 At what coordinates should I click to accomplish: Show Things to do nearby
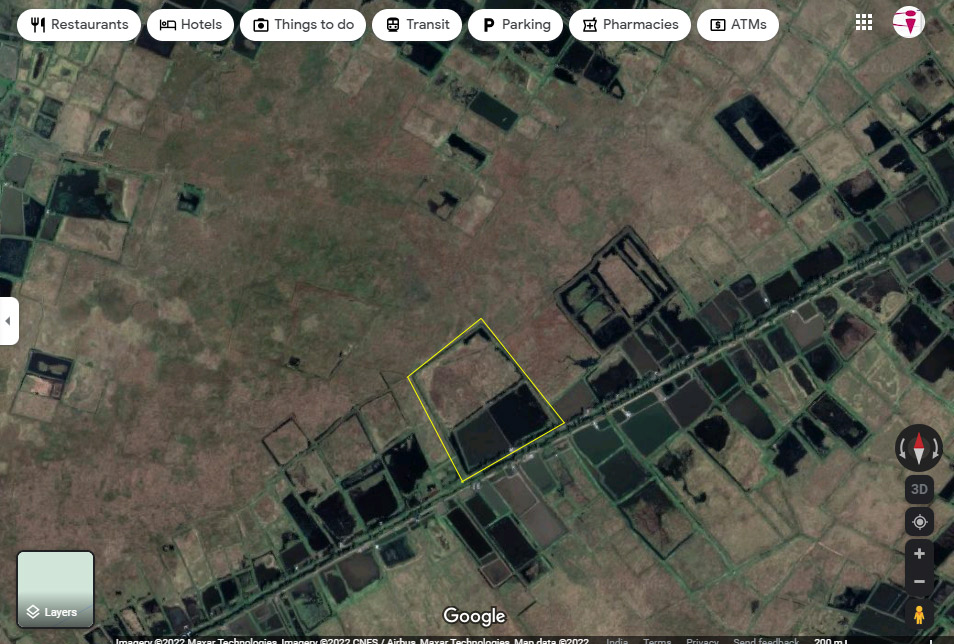pos(303,25)
